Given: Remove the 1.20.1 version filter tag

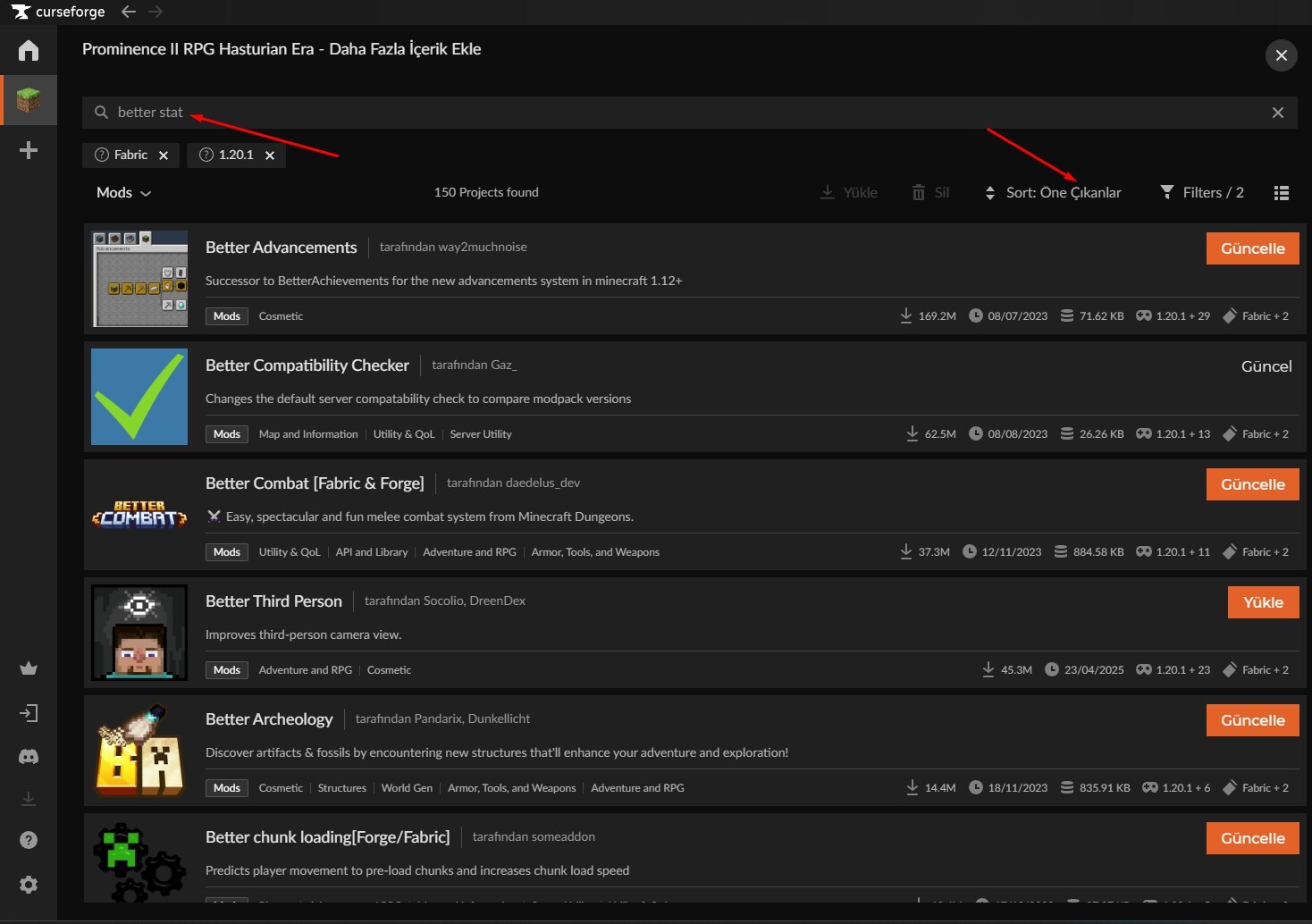Looking at the screenshot, I should click(270, 155).
